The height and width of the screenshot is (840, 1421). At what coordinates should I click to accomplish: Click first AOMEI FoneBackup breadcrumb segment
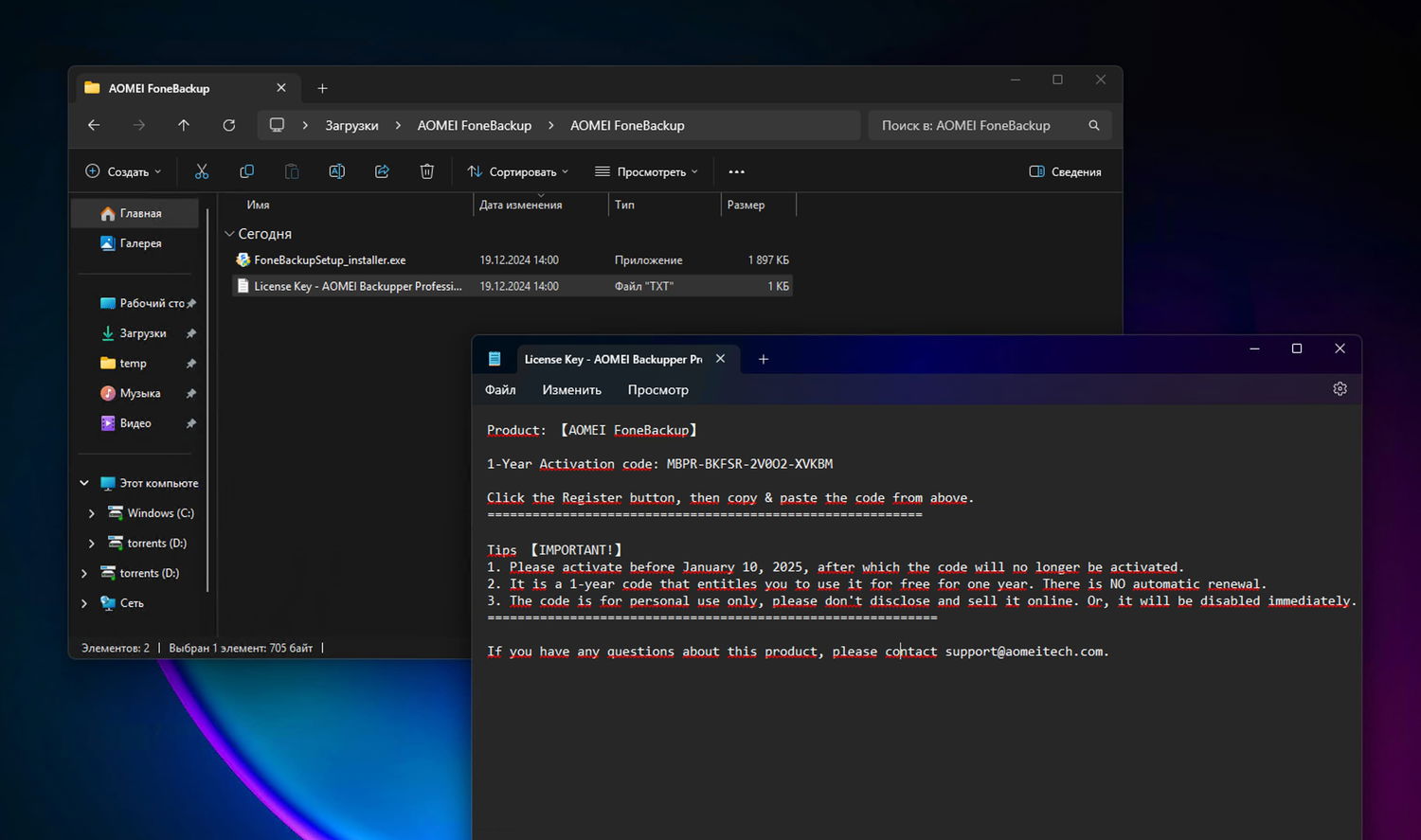click(x=474, y=125)
